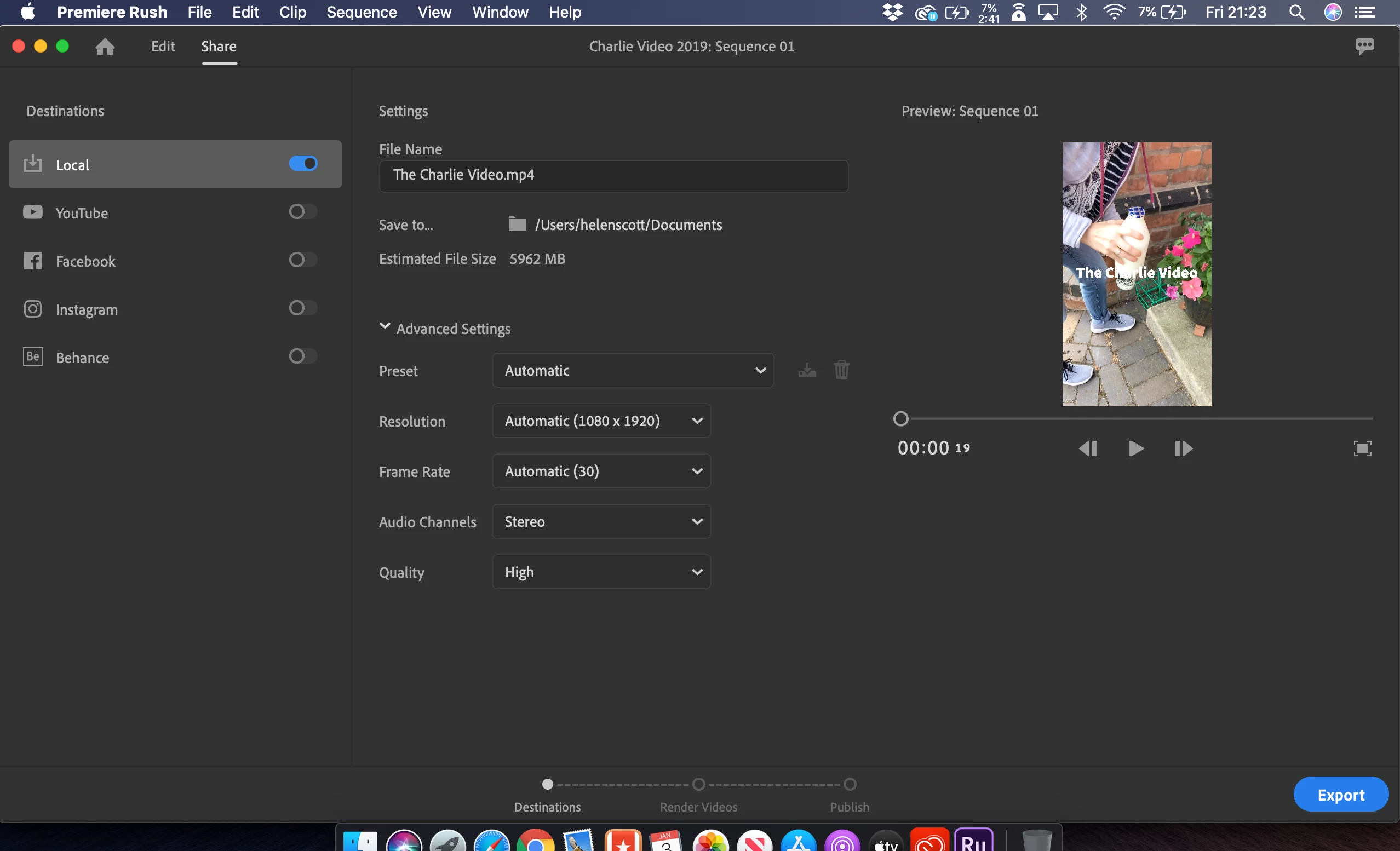Click the preview scrubber handle

900,419
